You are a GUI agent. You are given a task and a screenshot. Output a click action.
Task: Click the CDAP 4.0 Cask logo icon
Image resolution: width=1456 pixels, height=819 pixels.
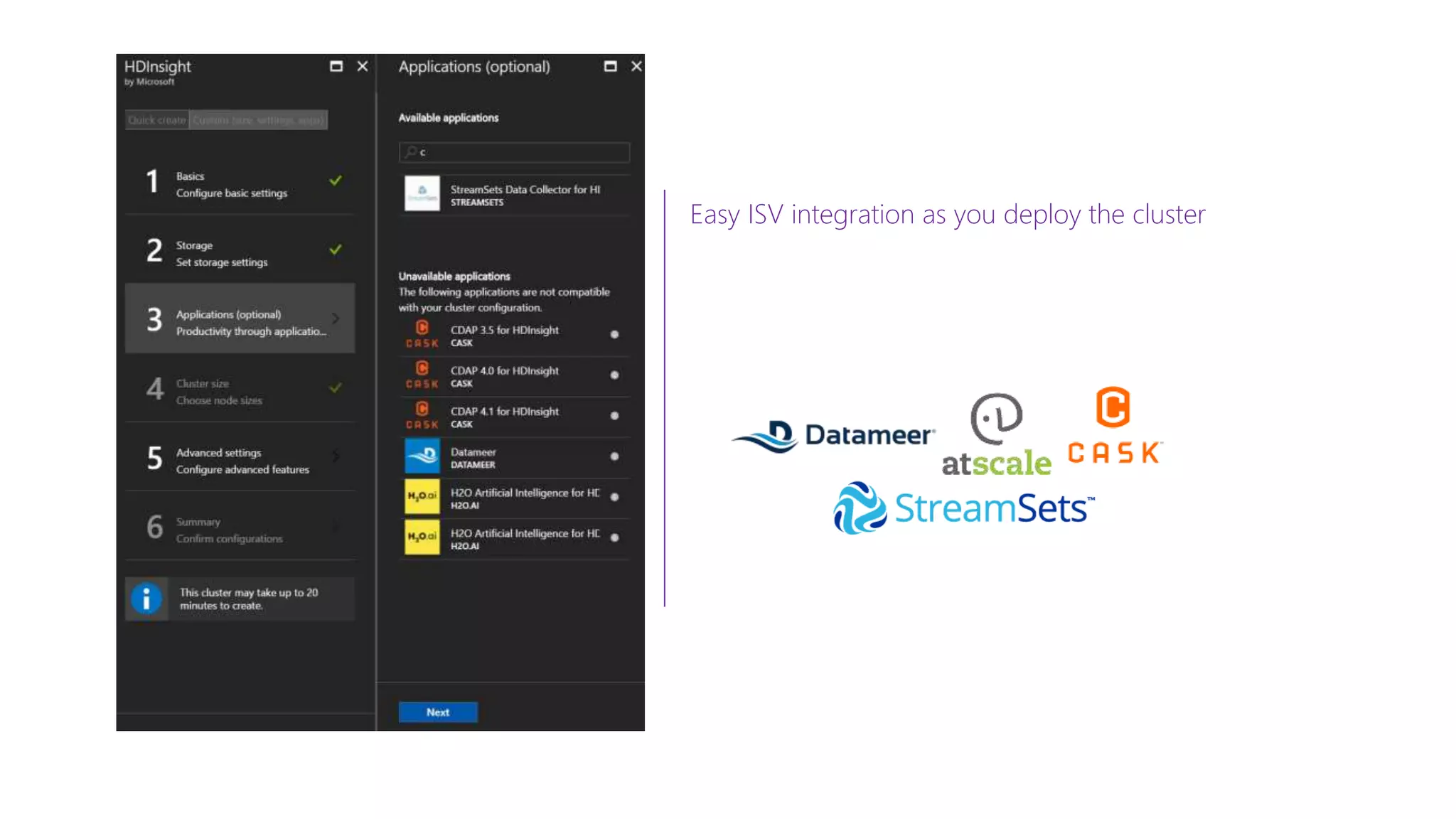click(x=422, y=375)
